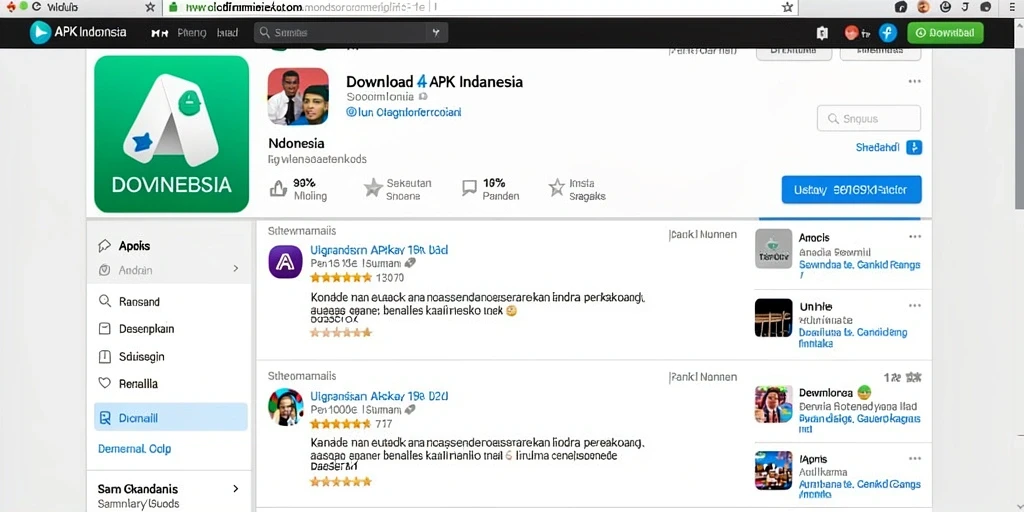
Task: Bookmark page with address bar star
Action: coord(787,7)
